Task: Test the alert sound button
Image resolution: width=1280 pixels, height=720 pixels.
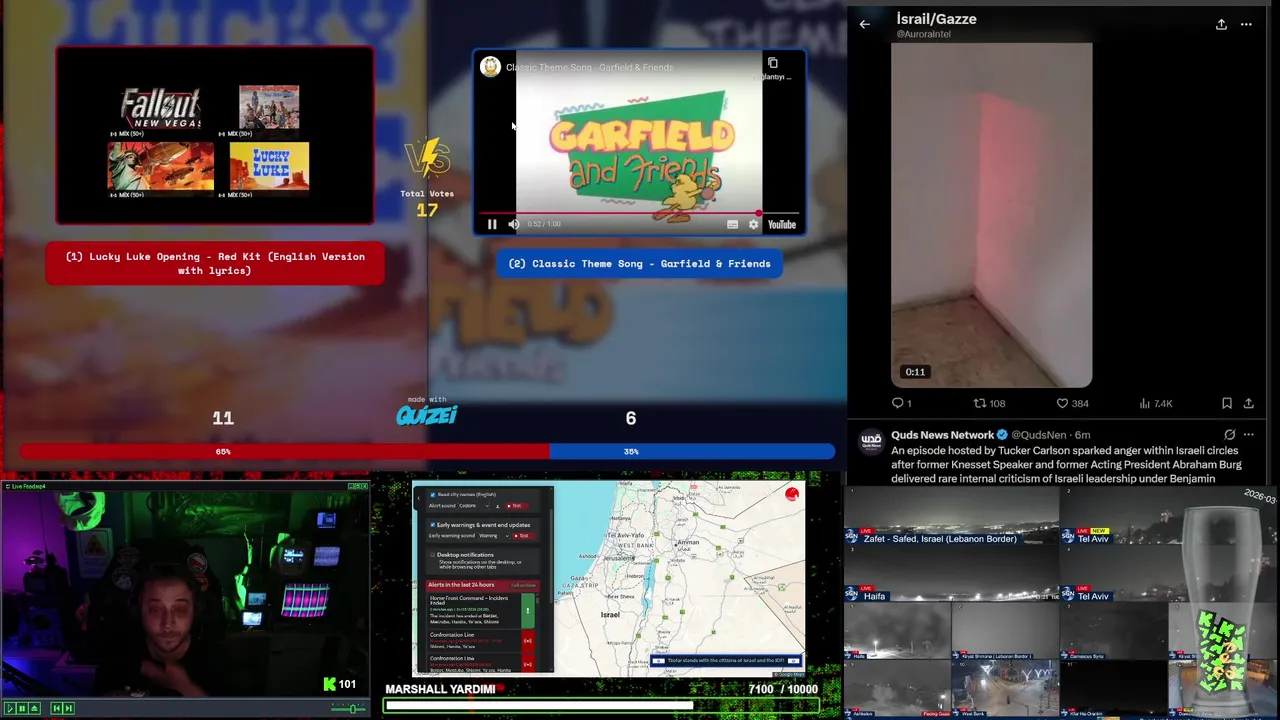Action: (x=516, y=506)
